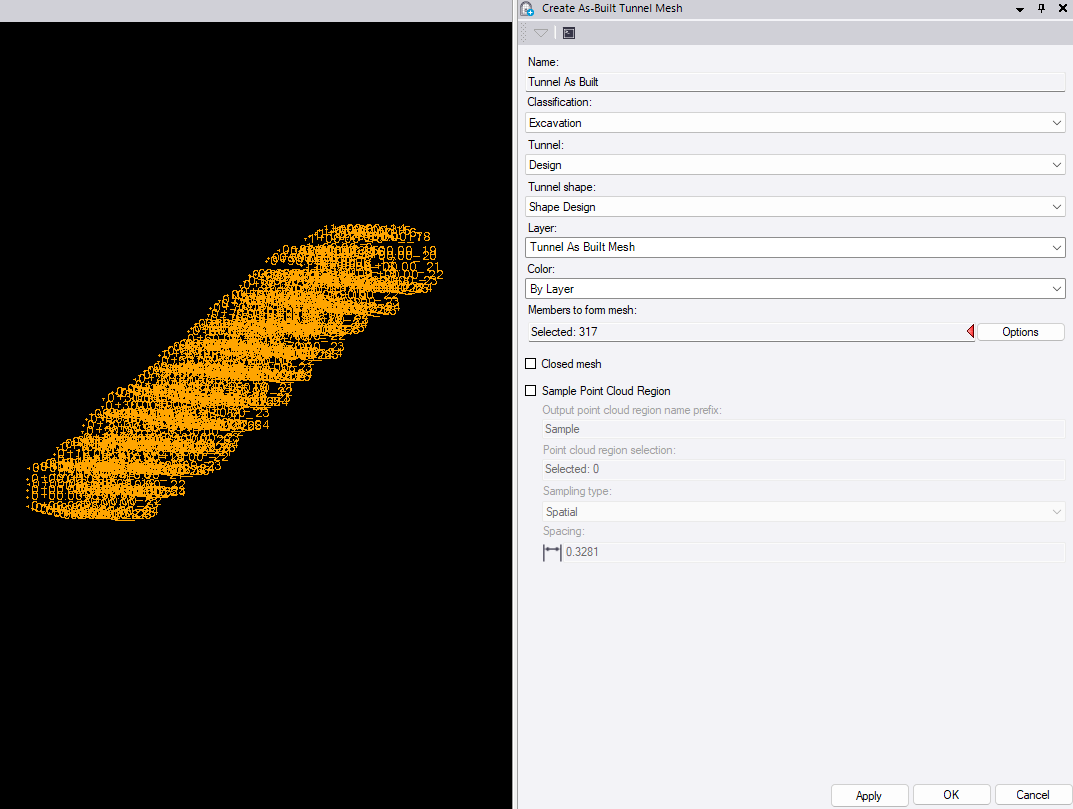Image resolution: width=1073 pixels, height=809 pixels.
Task: Click the orange tunnel scan data in viewport
Action: (233, 373)
